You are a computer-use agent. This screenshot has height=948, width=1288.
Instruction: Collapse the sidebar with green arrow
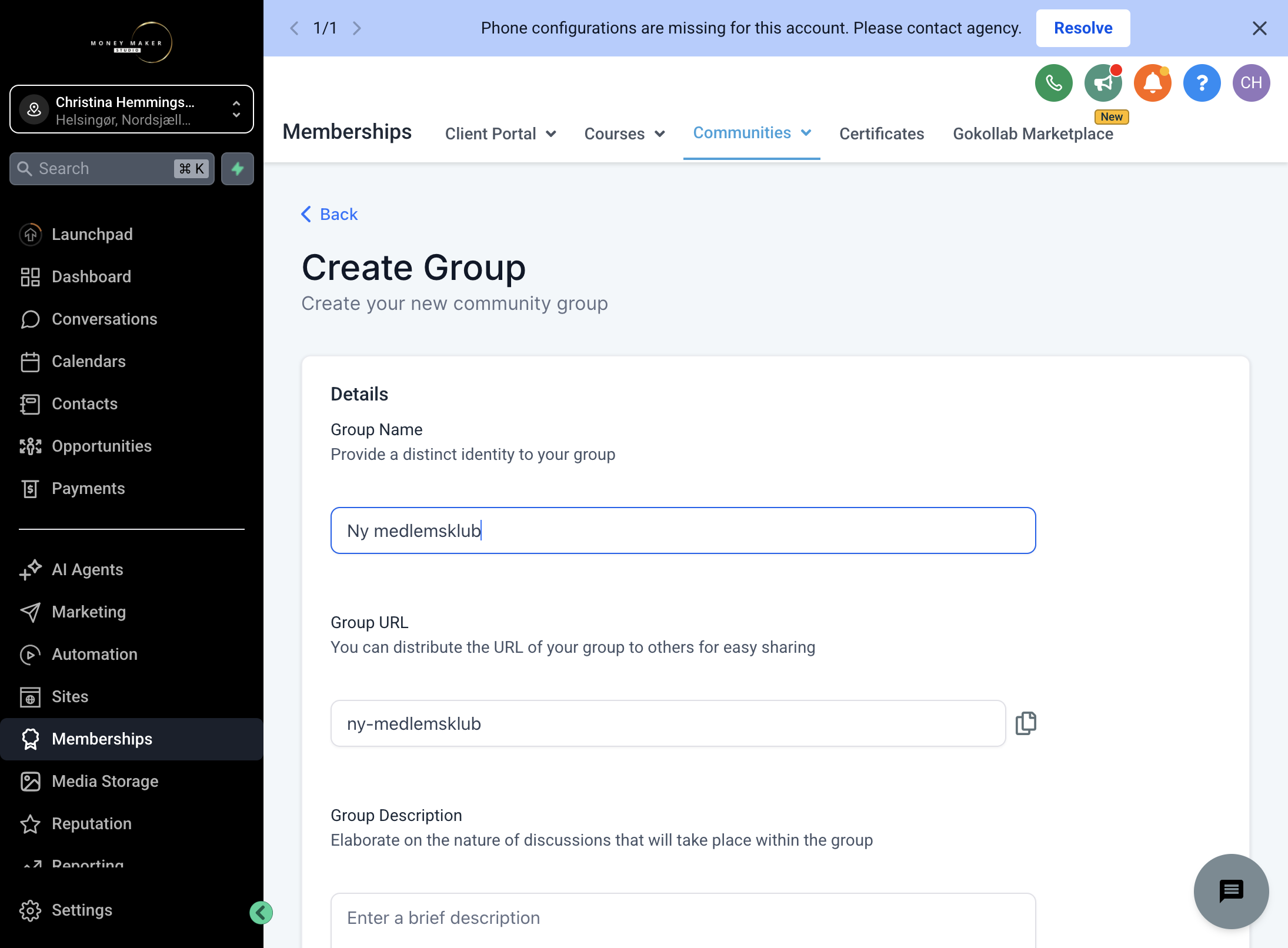click(x=261, y=912)
